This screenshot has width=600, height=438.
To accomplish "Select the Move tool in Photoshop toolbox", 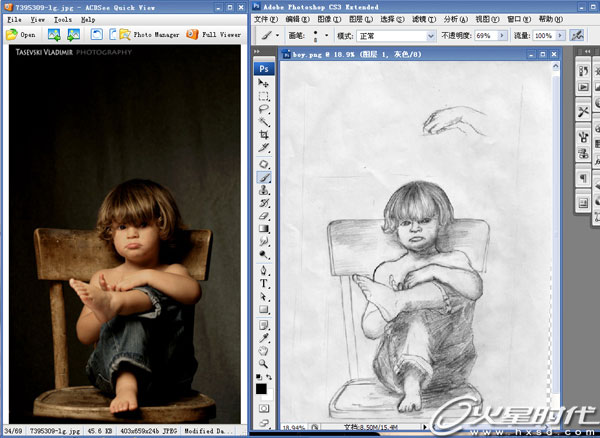I will click(x=264, y=84).
